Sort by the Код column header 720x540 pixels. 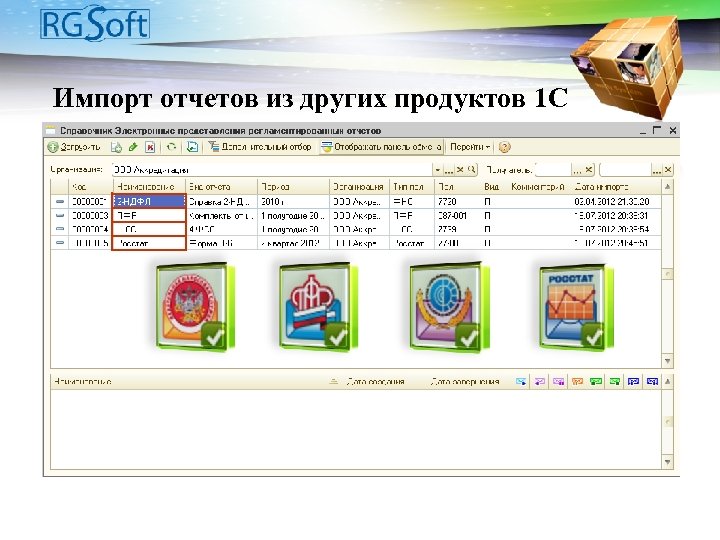coord(90,187)
